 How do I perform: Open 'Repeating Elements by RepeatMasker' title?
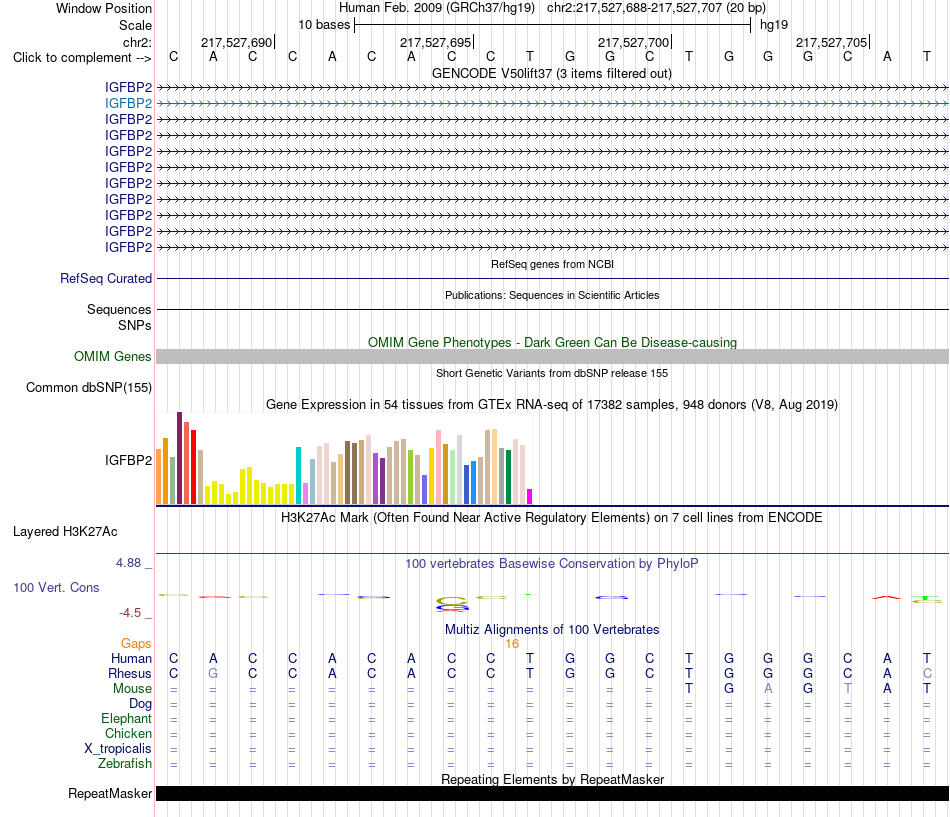tap(552, 779)
